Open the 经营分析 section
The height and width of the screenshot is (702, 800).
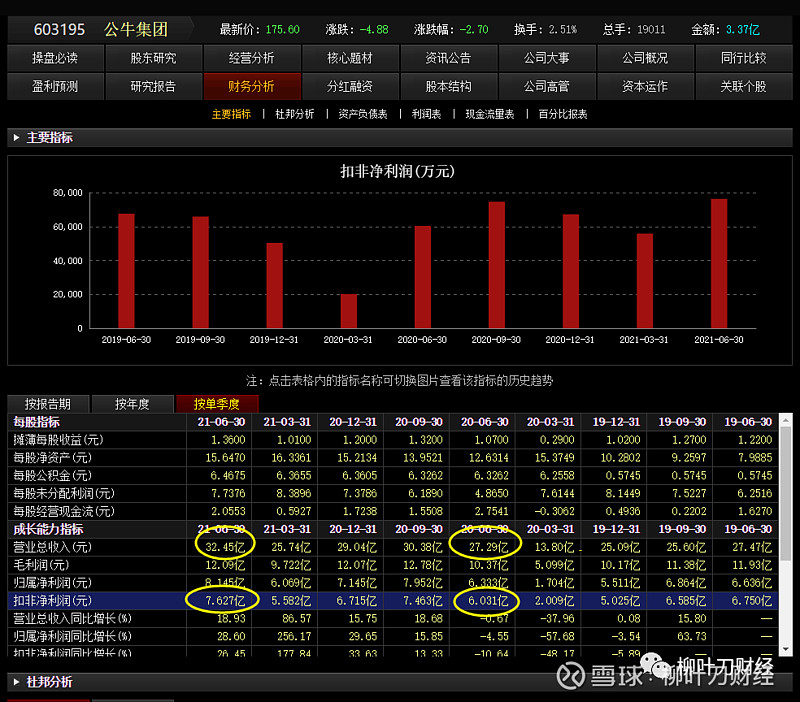tap(252, 58)
